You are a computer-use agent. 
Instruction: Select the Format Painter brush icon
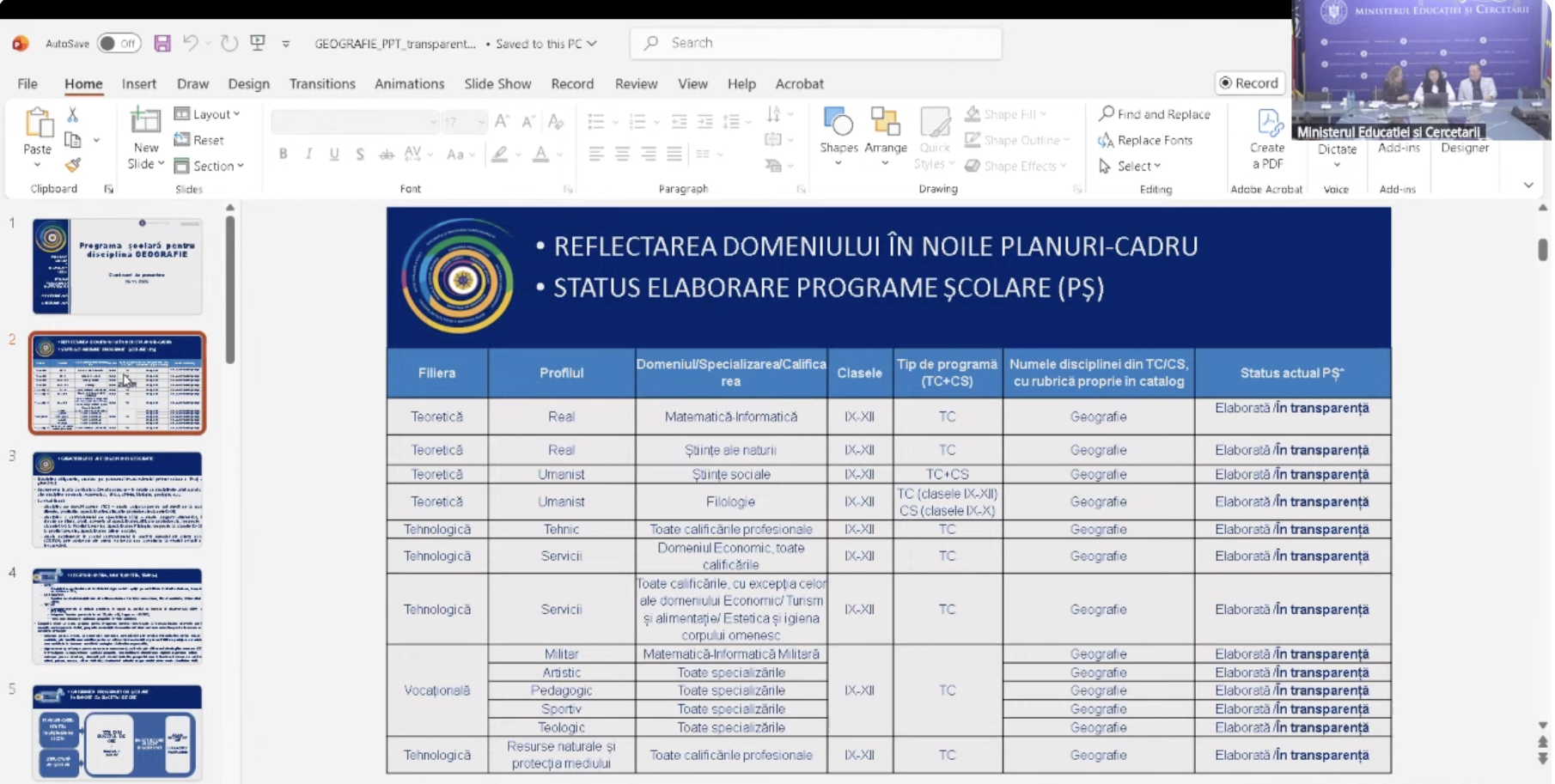73,165
